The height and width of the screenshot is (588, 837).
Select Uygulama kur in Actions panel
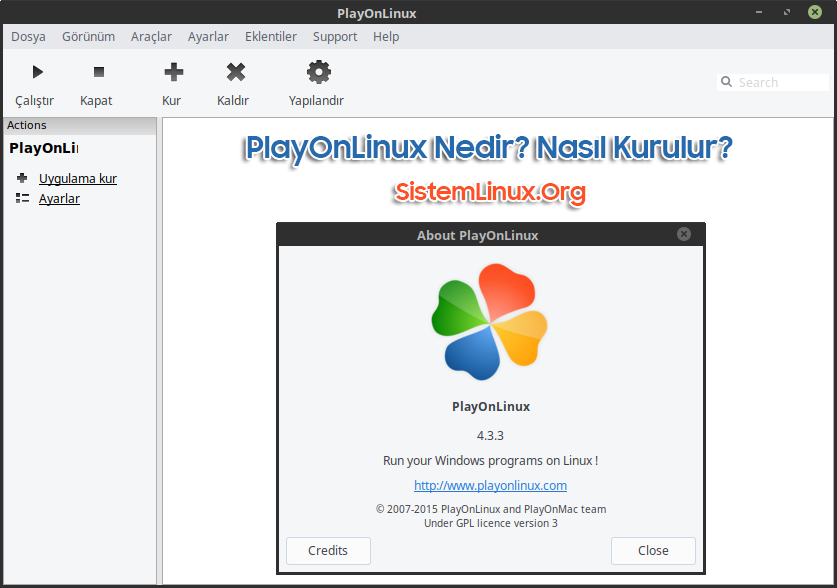tap(77, 178)
